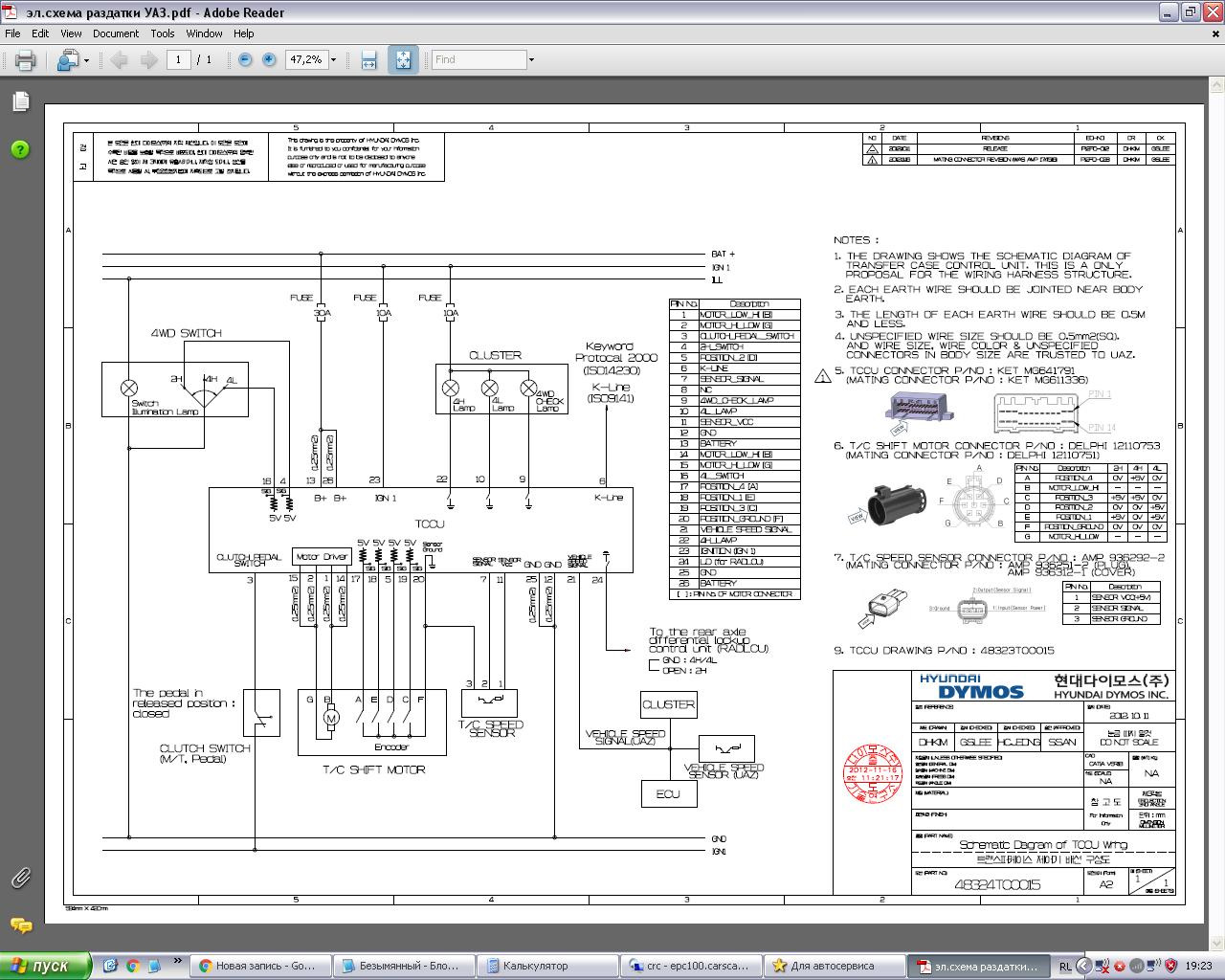Select the Fit Width scrolling icon
Image resolution: width=1225 pixels, height=980 pixels.
coord(368,60)
